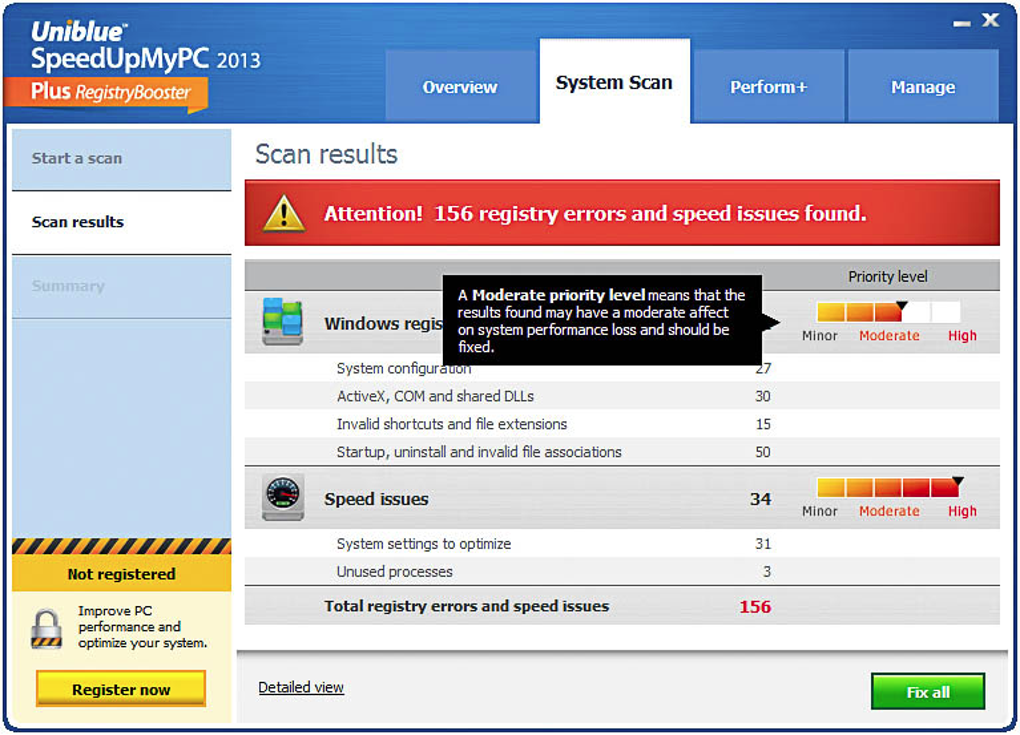Select Invalid shortcuts and file extensions row
Image resolution: width=1020 pixels, height=735 pixels.
tap(622, 424)
